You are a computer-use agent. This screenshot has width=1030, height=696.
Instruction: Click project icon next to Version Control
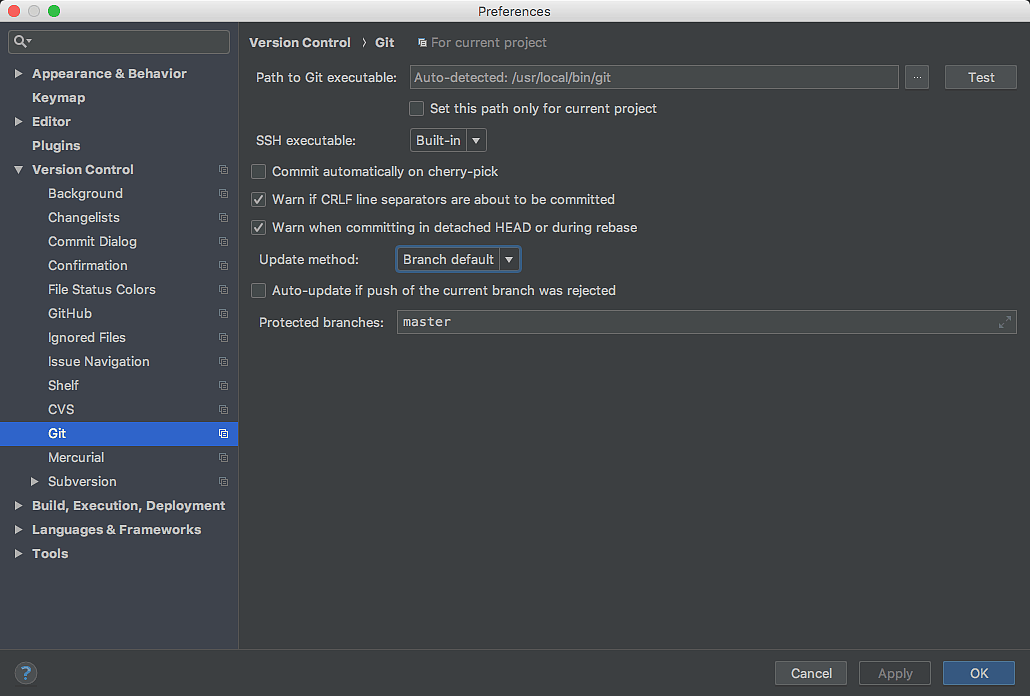[223, 170]
